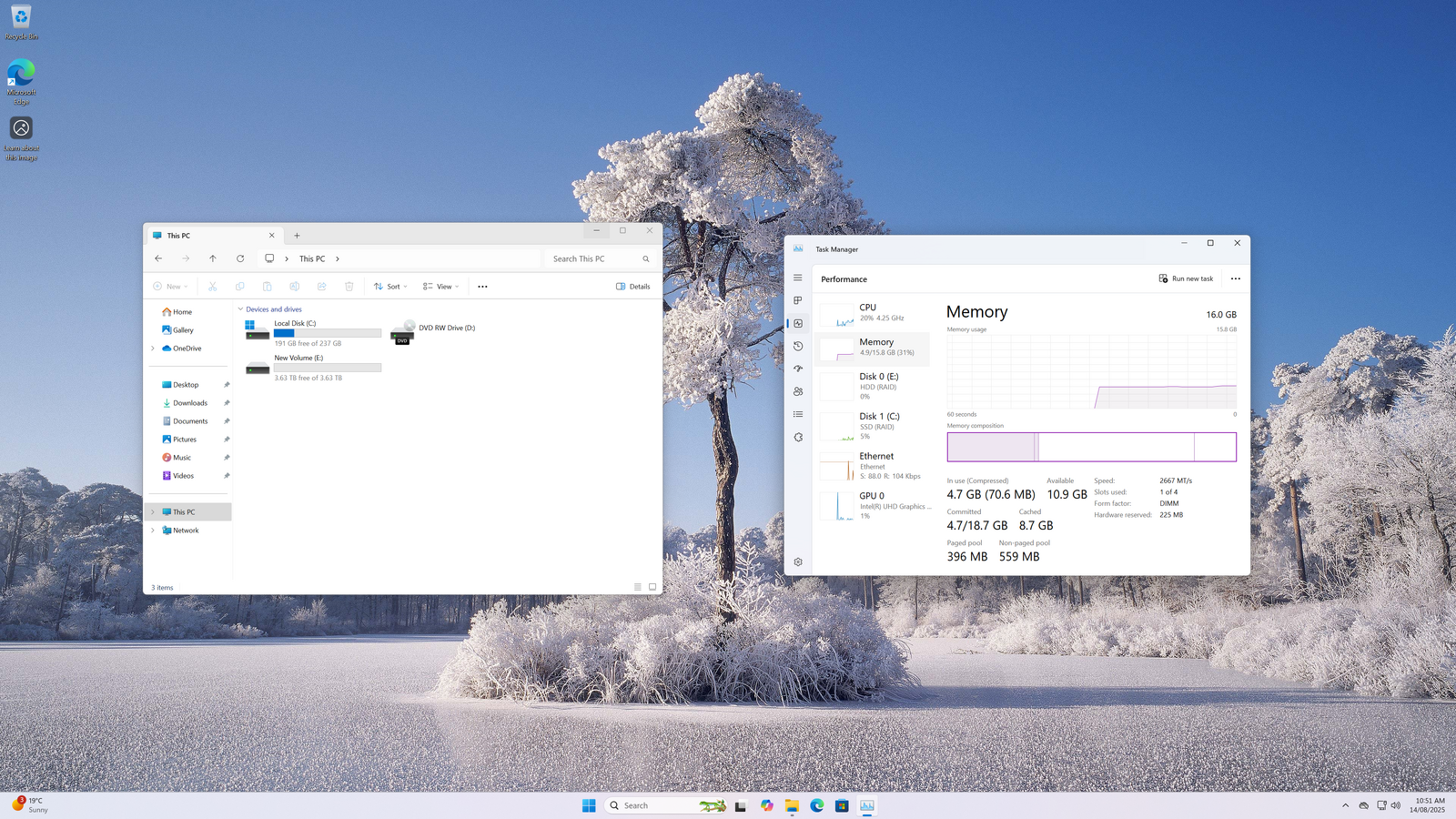Click the Refresh icon in File Explorer

tap(240, 258)
